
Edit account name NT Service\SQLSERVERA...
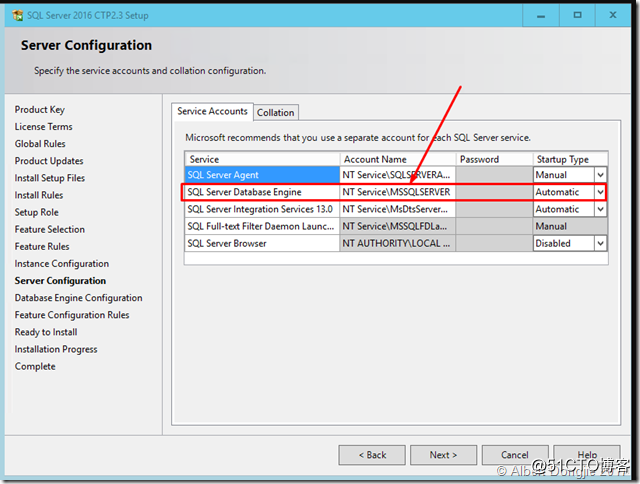click(398, 175)
